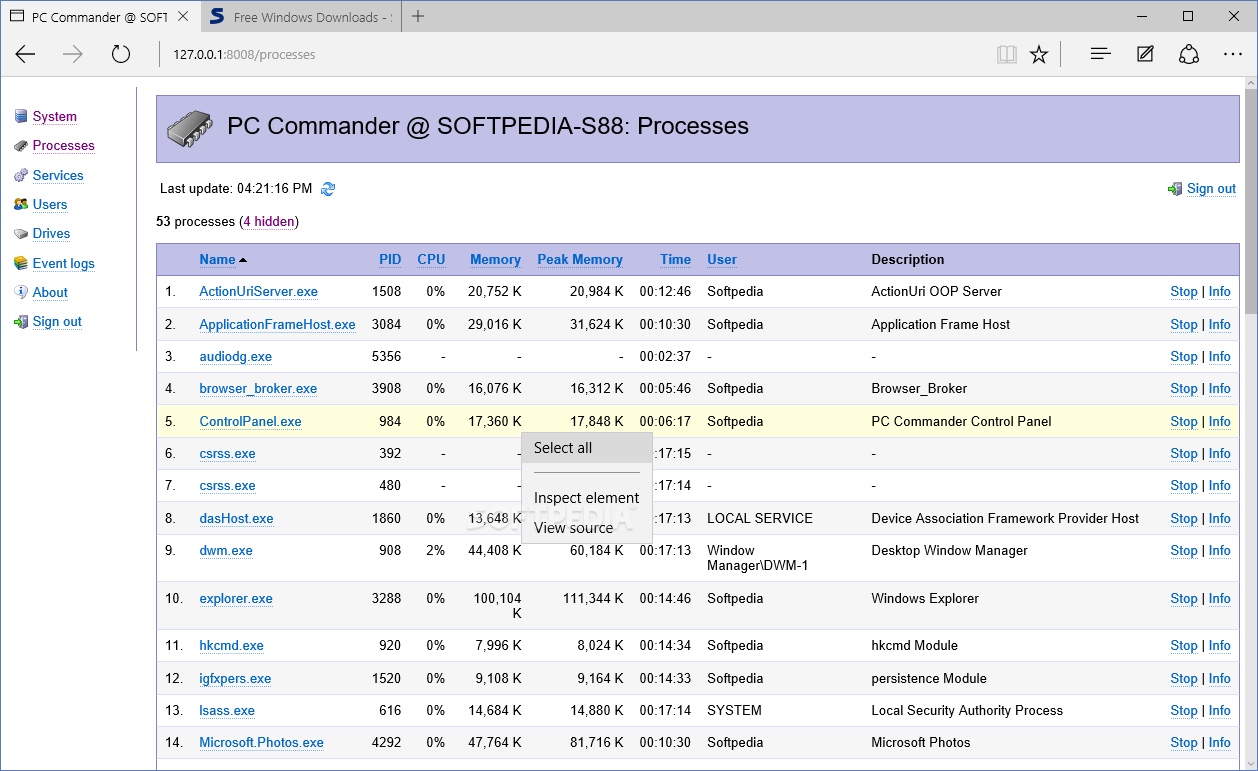Reload the page with the refresh button
Viewport: 1258px width, 771px height.
point(121,54)
